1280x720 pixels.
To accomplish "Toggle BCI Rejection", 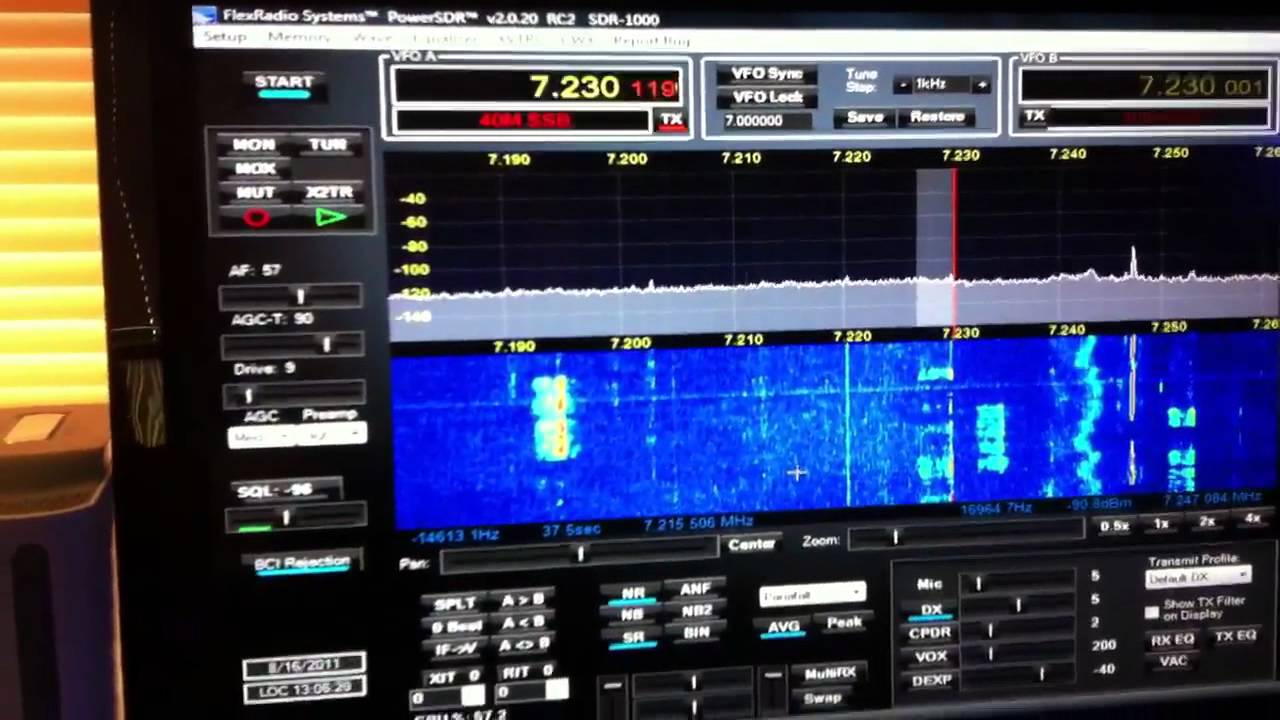I will 303,564.
